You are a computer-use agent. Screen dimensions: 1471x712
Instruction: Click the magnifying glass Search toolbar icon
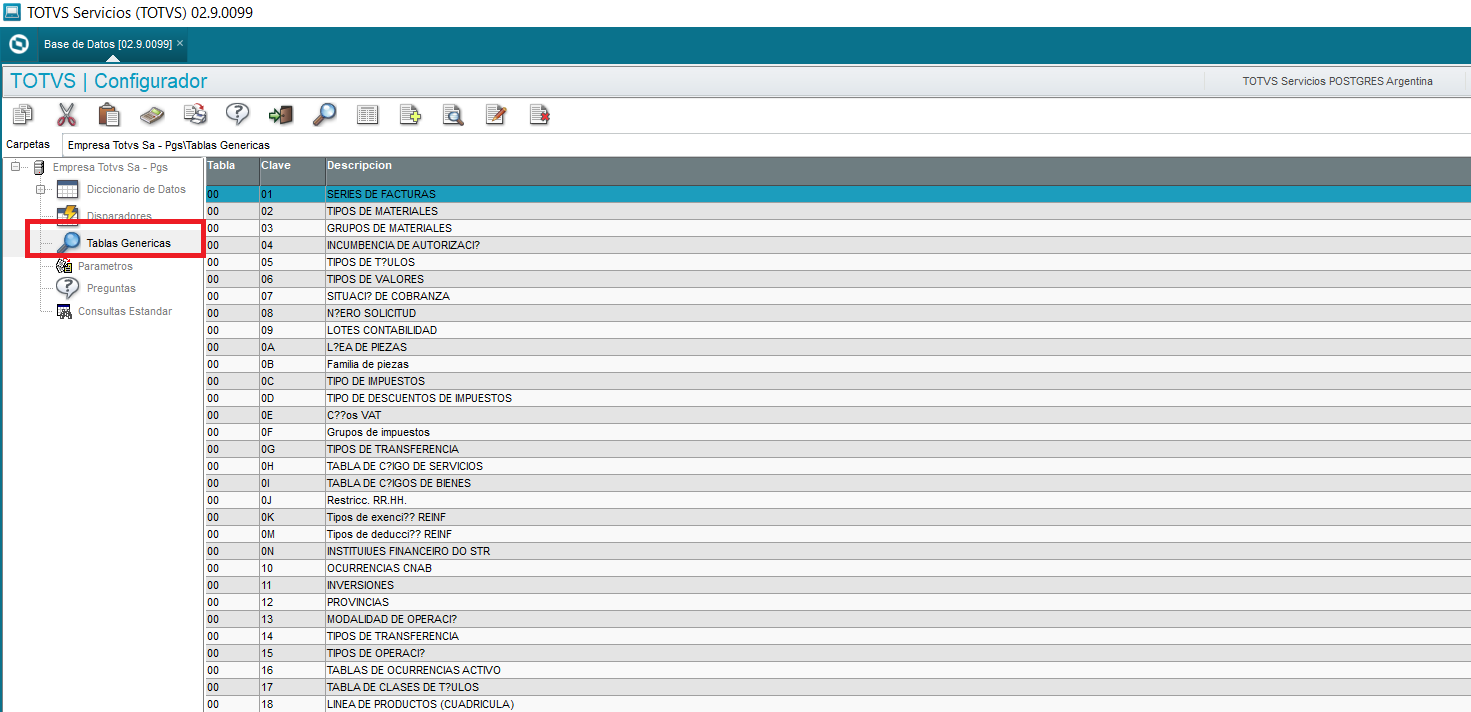(x=324, y=115)
